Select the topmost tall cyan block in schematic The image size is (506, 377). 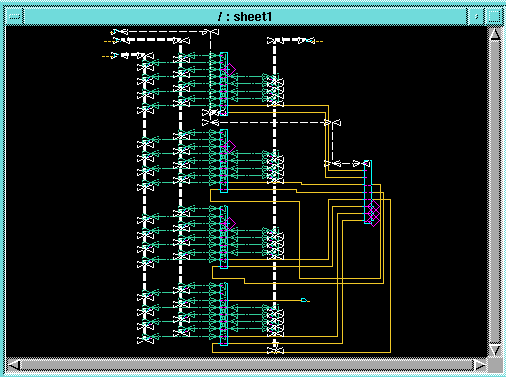point(224,84)
